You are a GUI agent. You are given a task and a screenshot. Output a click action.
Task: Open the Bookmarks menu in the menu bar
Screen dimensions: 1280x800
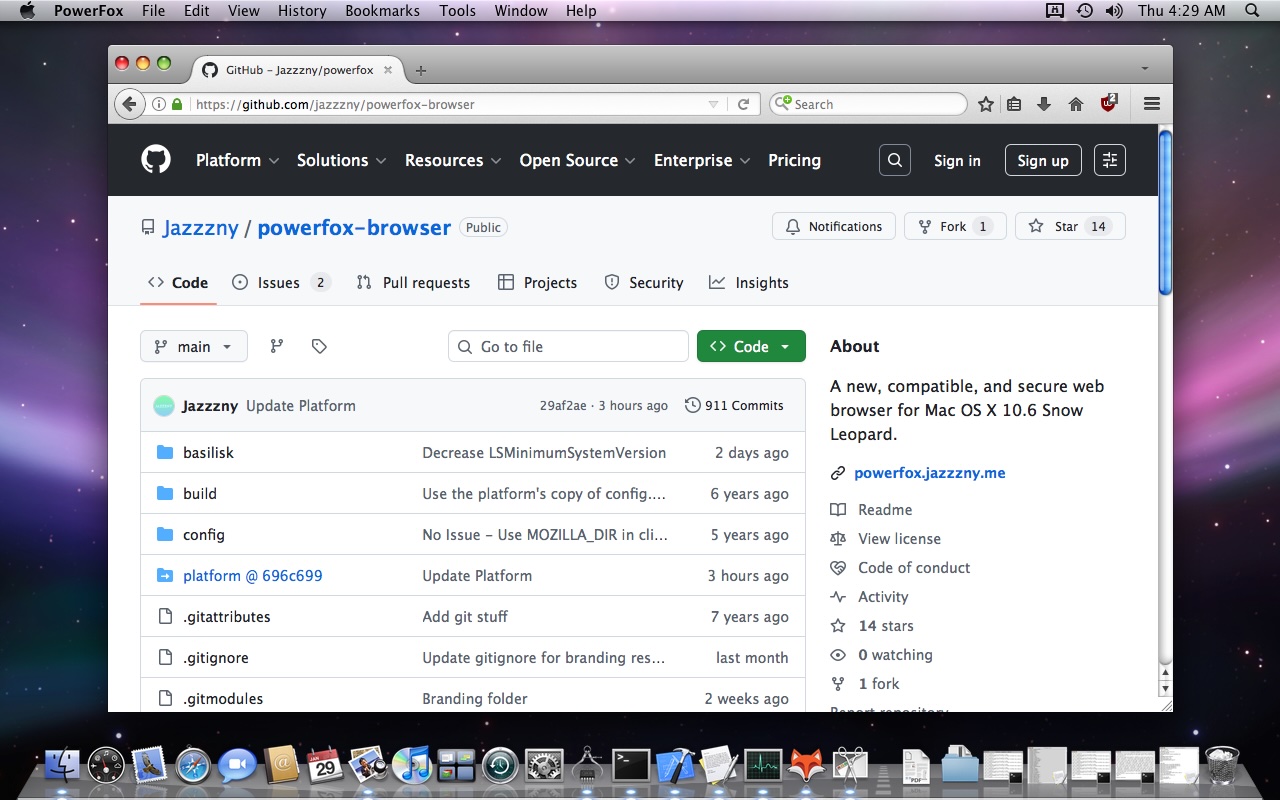tap(382, 11)
